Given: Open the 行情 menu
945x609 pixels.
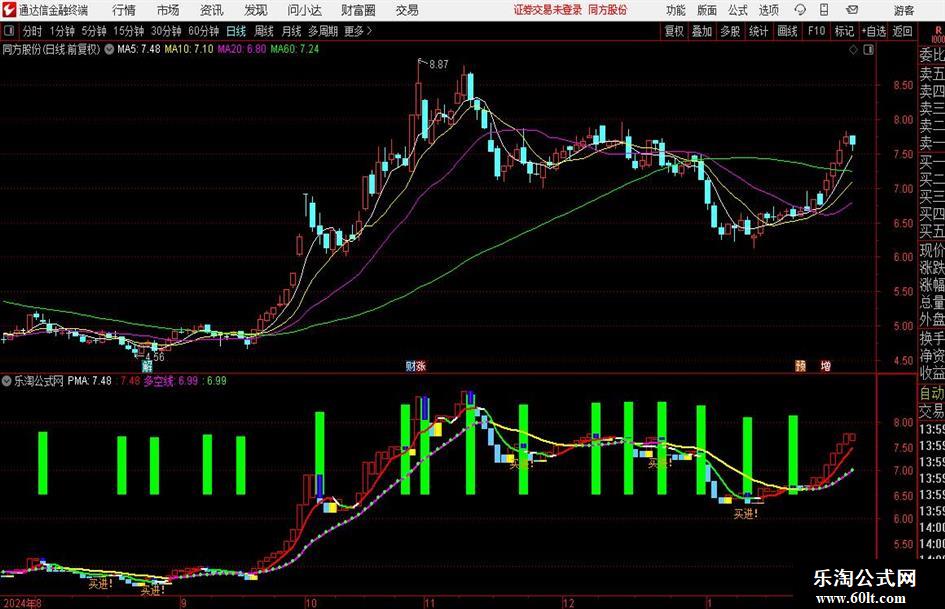Looking at the screenshot, I should click(124, 10).
